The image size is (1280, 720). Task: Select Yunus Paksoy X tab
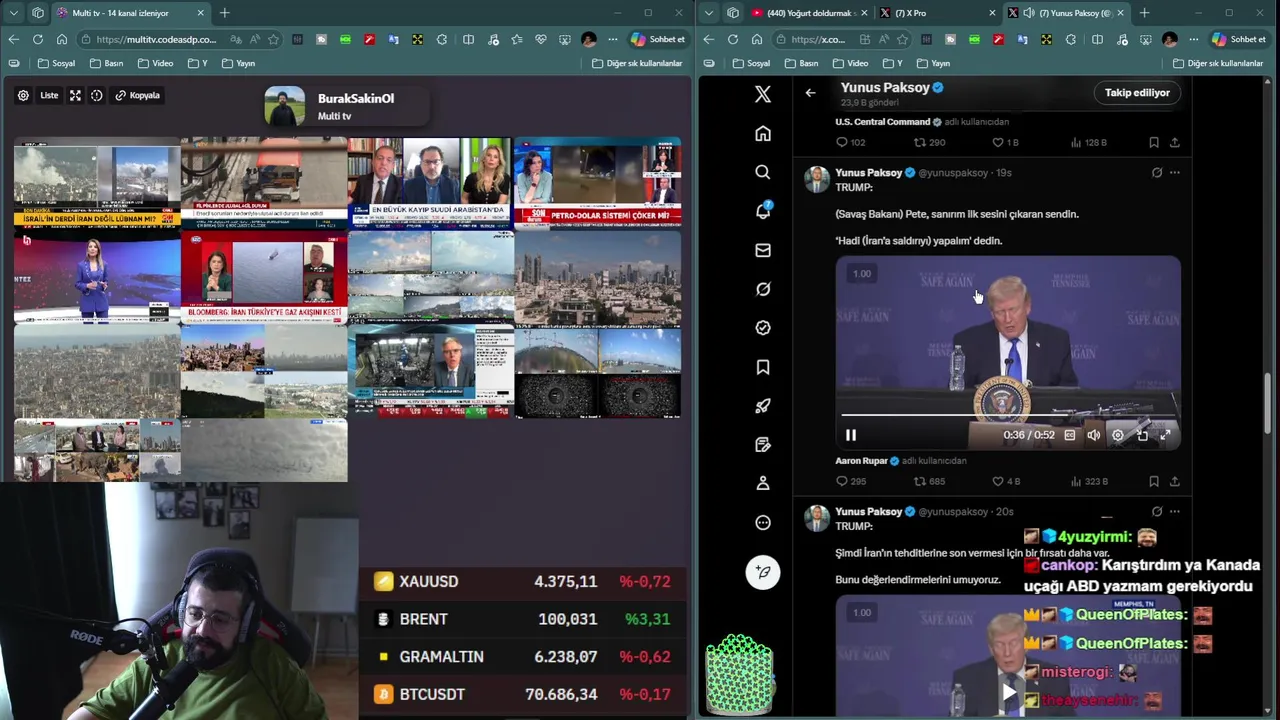(x=1066, y=13)
